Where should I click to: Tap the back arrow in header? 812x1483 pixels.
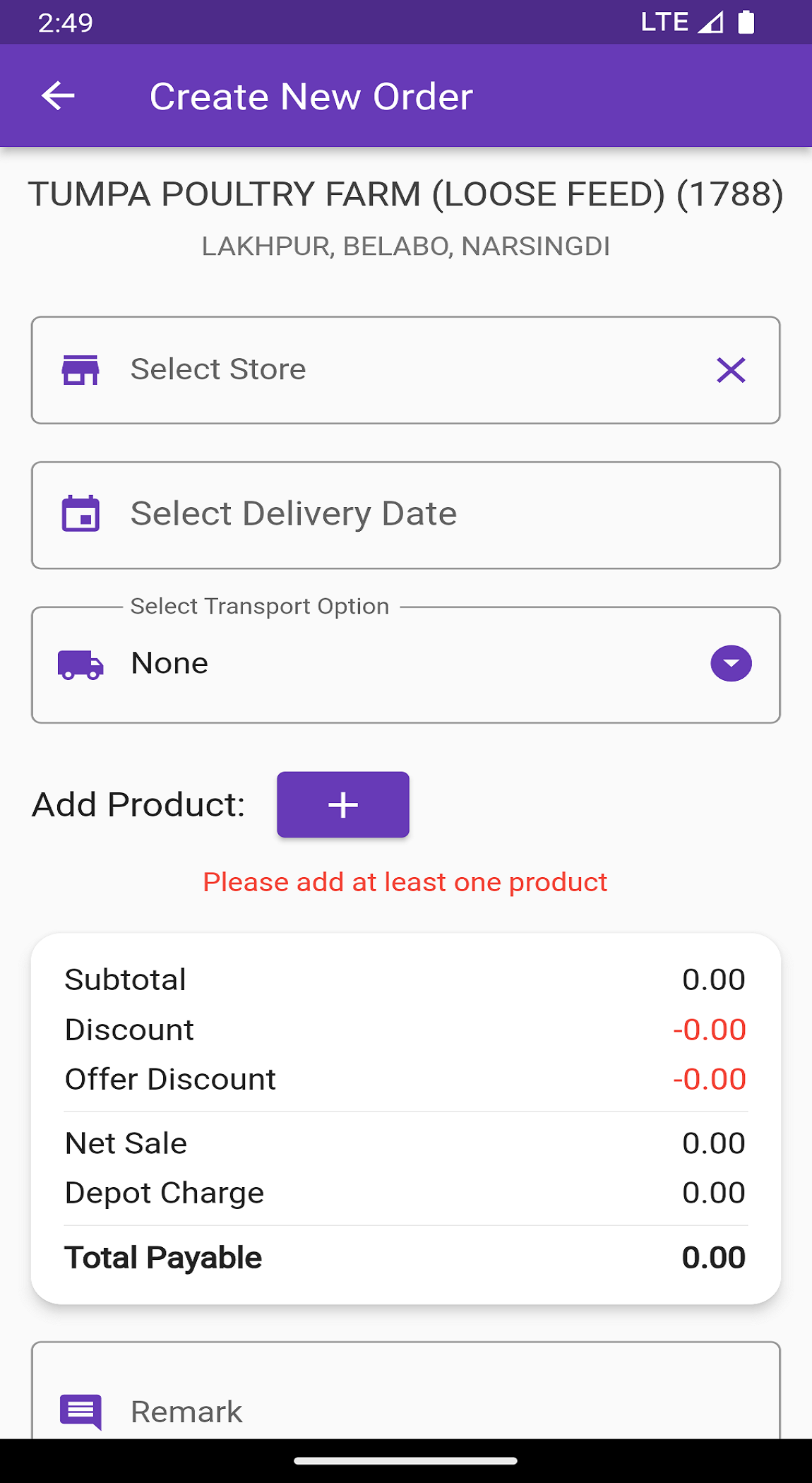coord(58,96)
